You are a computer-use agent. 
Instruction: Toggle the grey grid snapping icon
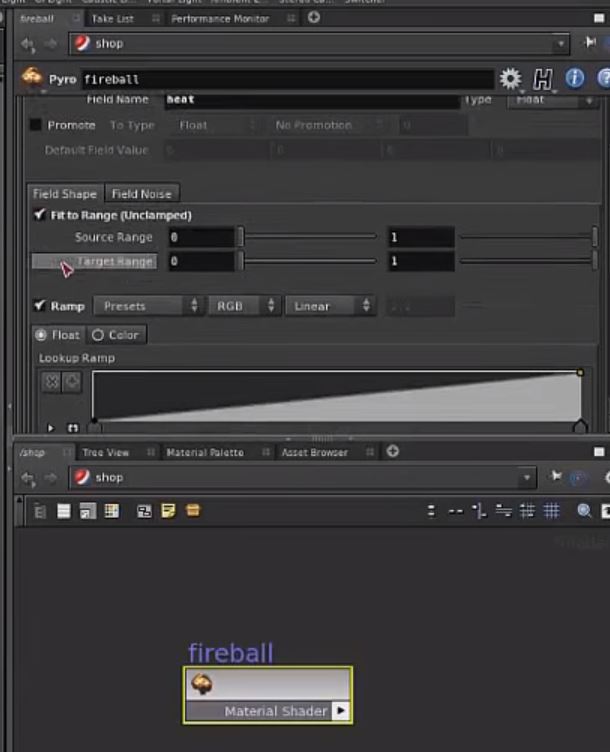pos(527,511)
